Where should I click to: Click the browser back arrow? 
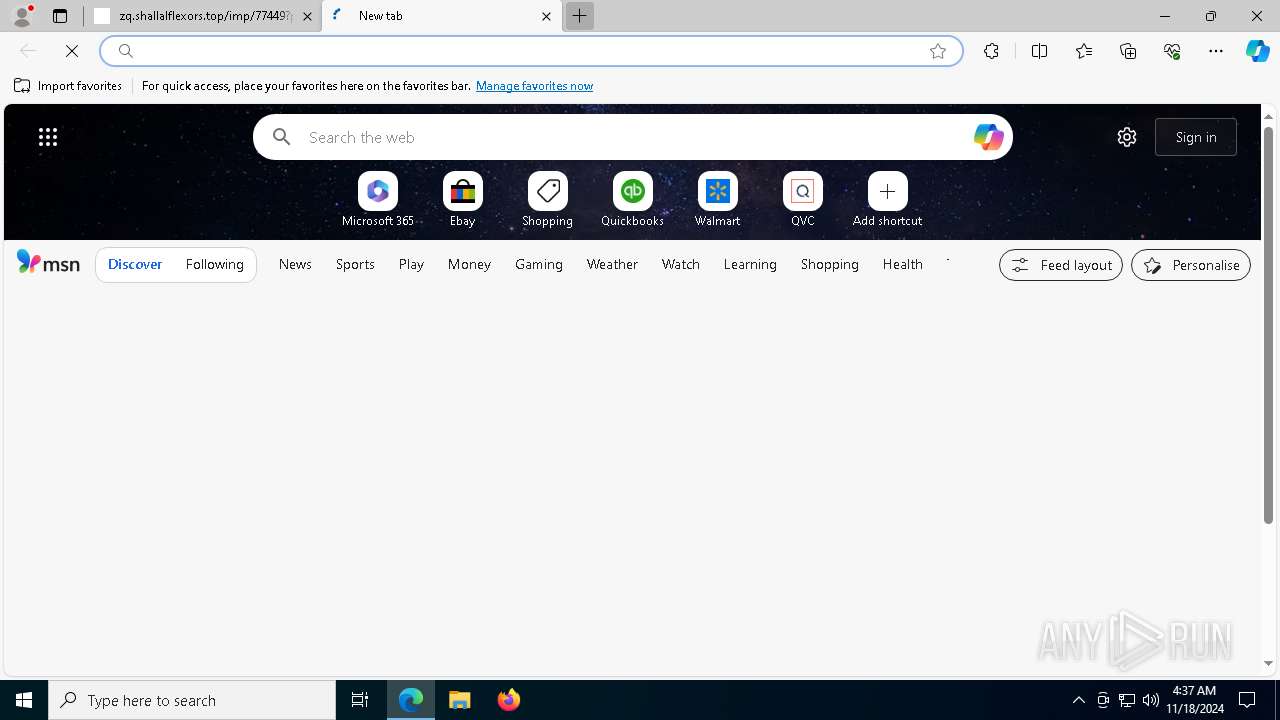(x=28, y=51)
